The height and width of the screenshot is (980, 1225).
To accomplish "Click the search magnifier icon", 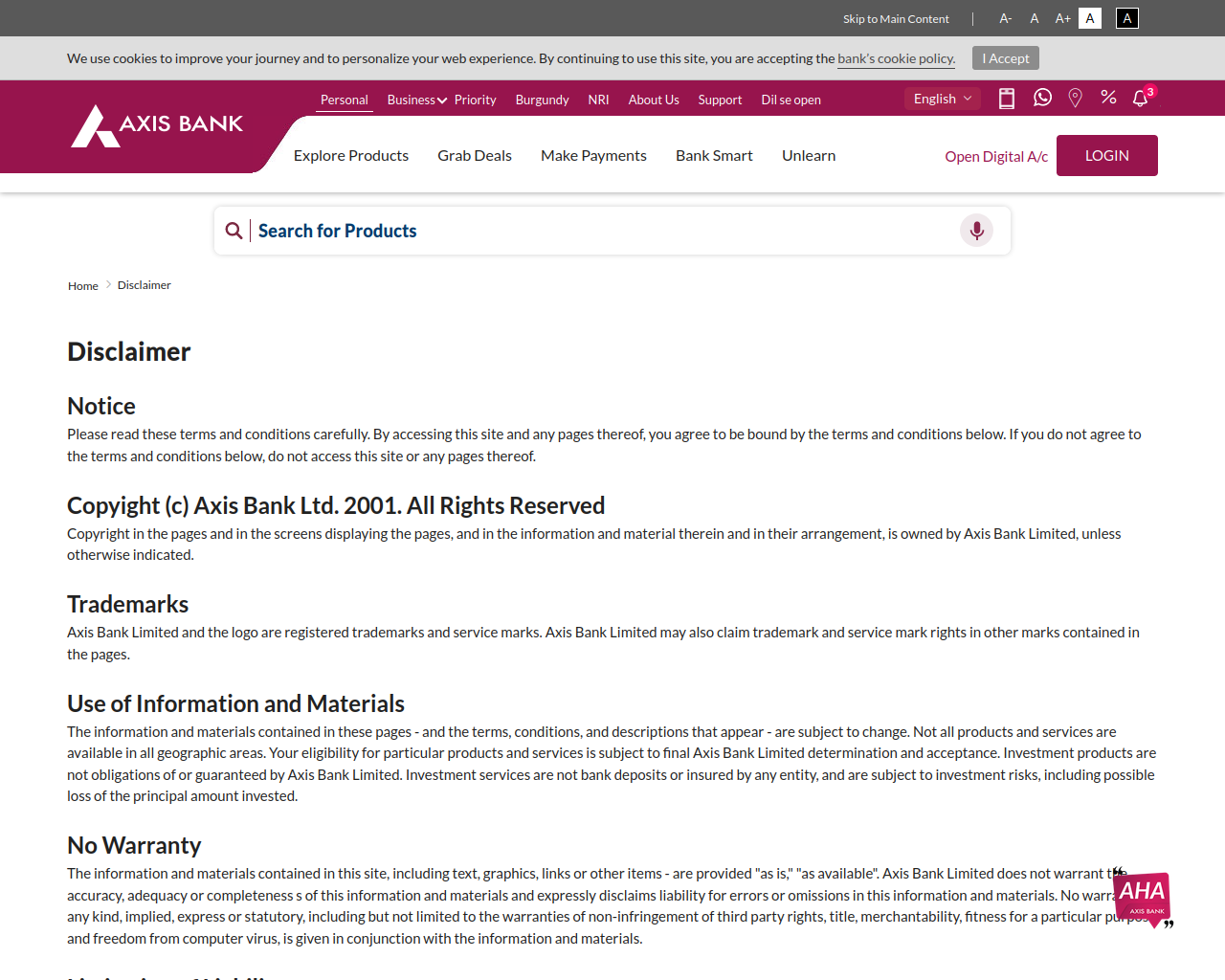I will (234, 231).
